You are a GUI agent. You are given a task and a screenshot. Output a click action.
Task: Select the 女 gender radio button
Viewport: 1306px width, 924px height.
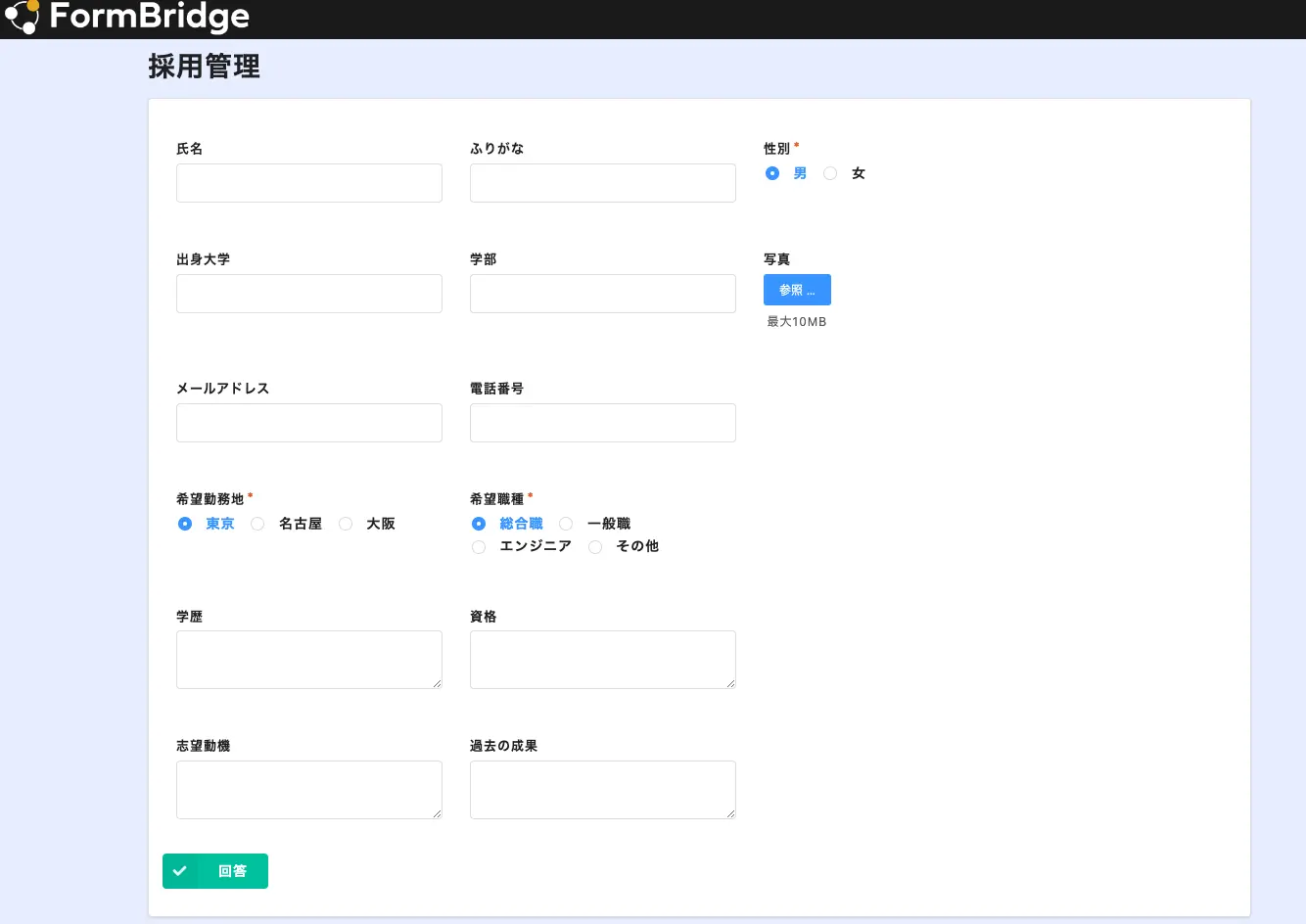830,173
